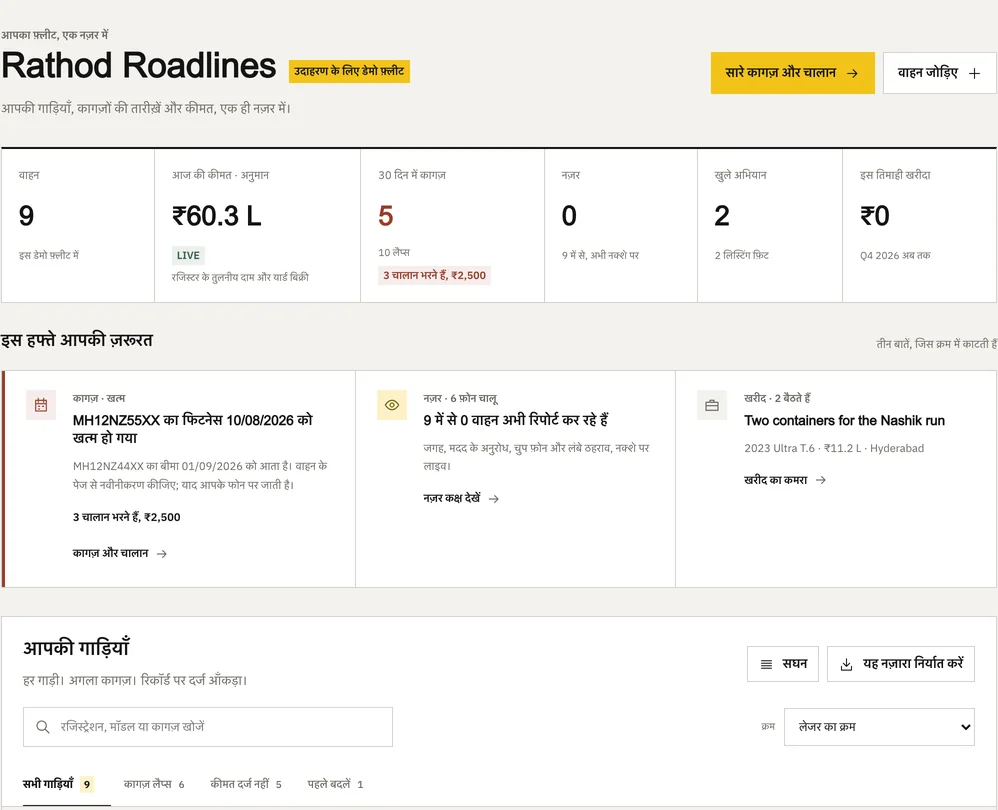Open सारे कागज़ और चालान button
998x810 pixels.
point(792,73)
